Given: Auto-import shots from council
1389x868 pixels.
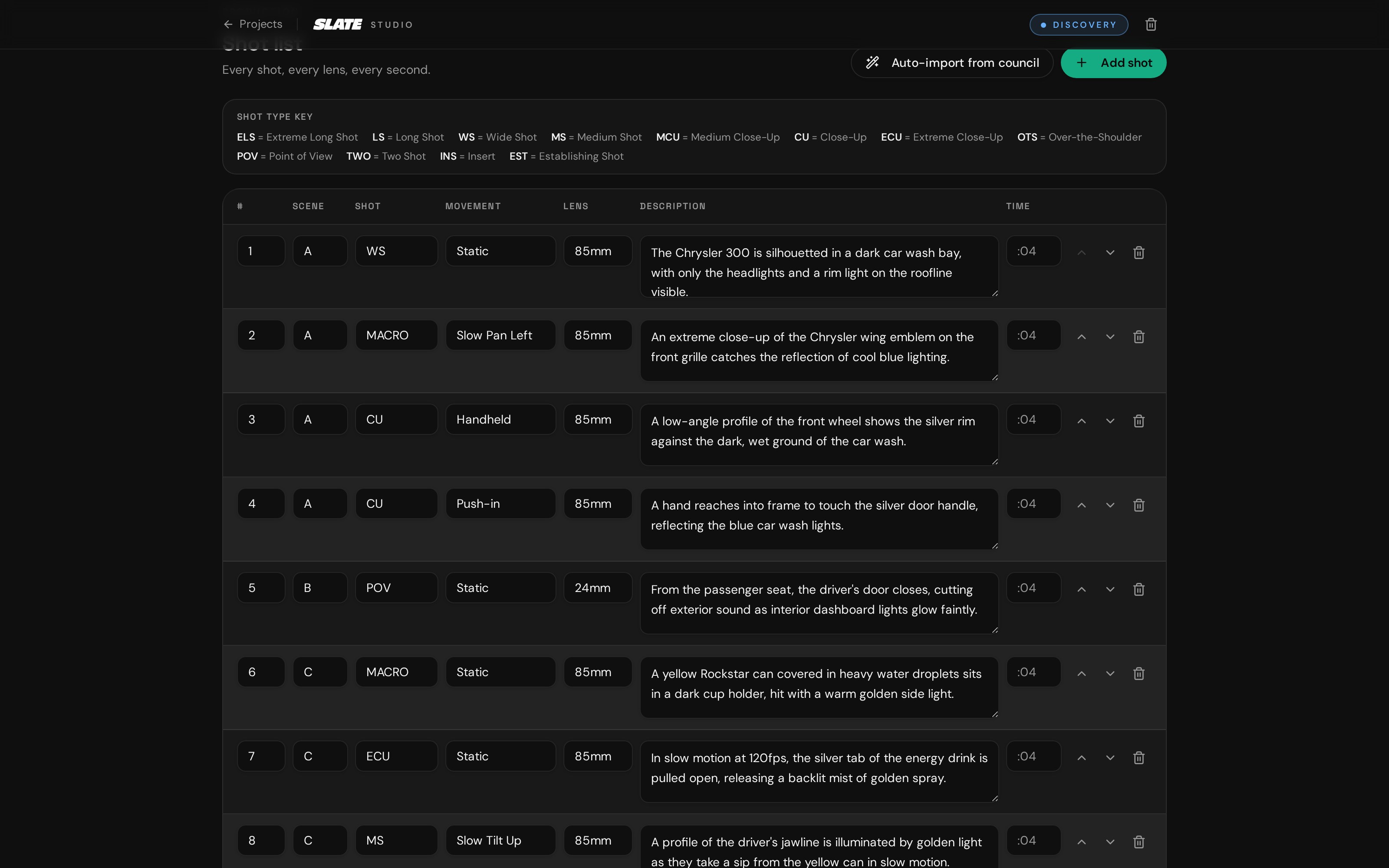Looking at the screenshot, I should [951, 62].
